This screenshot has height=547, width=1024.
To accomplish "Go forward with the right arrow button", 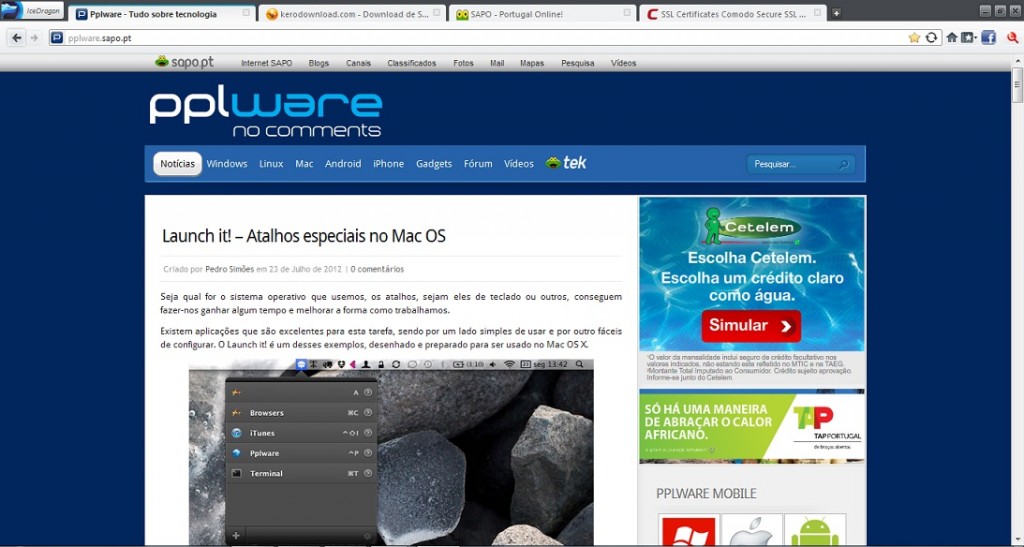I will (x=34, y=38).
